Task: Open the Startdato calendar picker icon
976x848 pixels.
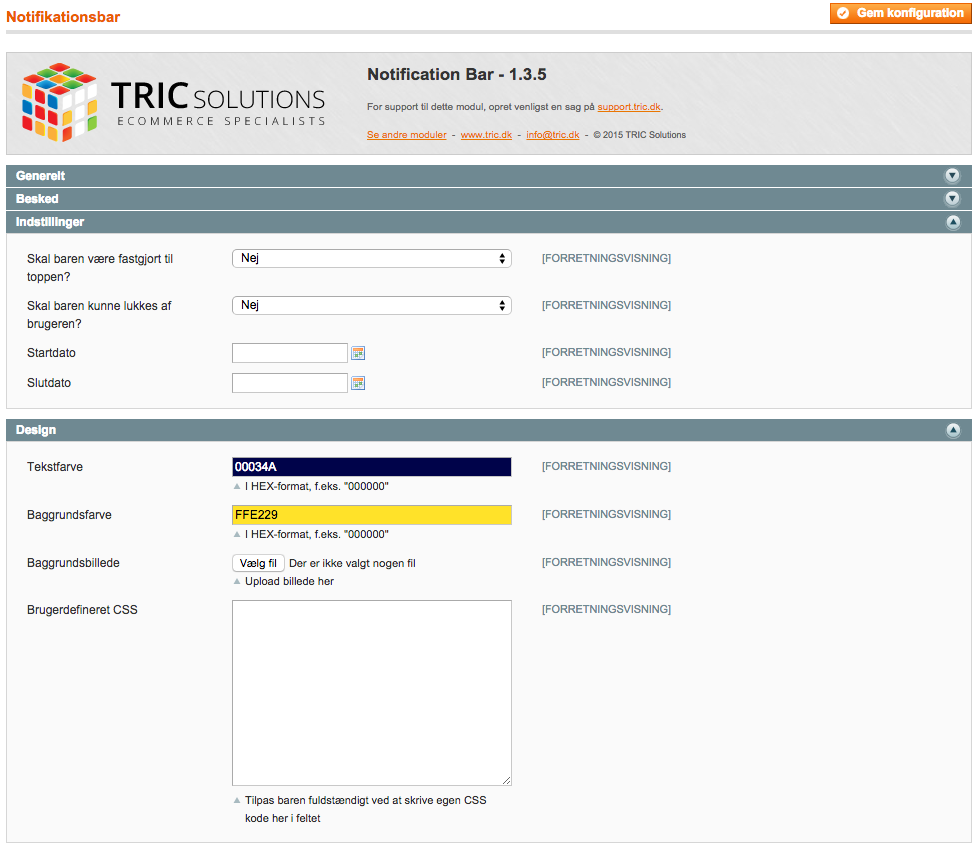Action: (x=358, y=353)
